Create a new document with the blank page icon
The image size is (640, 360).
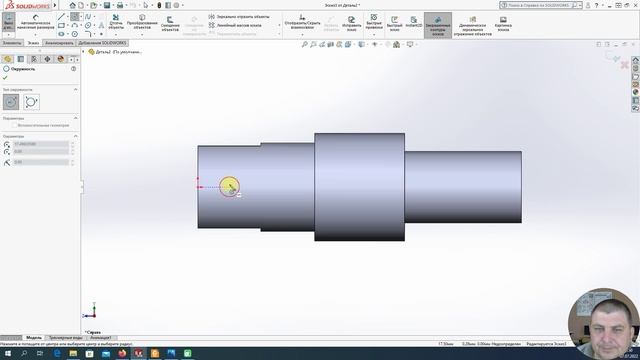pyautogui.click(x=81, y=5)
